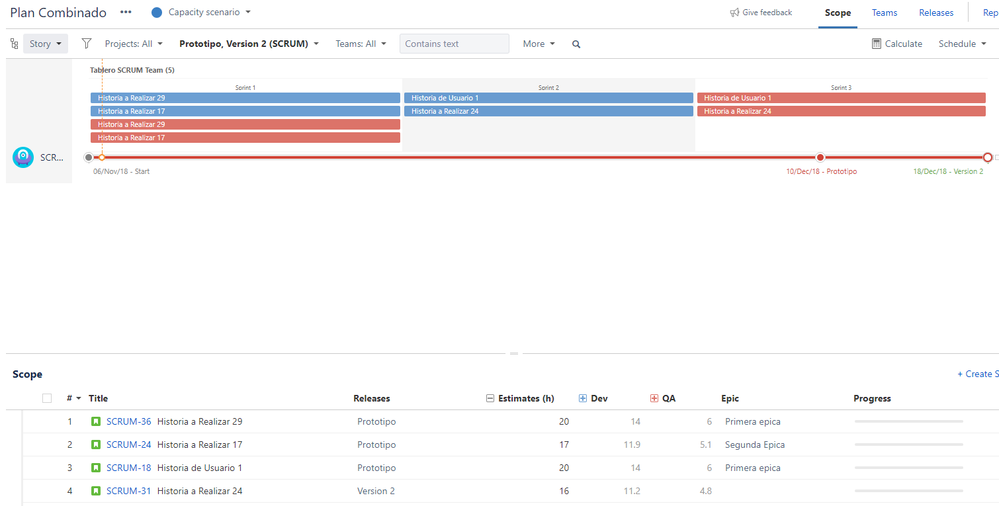
Task: Open the Prototipo, Version 2 releases dropdown
Action: pos(249,44)
